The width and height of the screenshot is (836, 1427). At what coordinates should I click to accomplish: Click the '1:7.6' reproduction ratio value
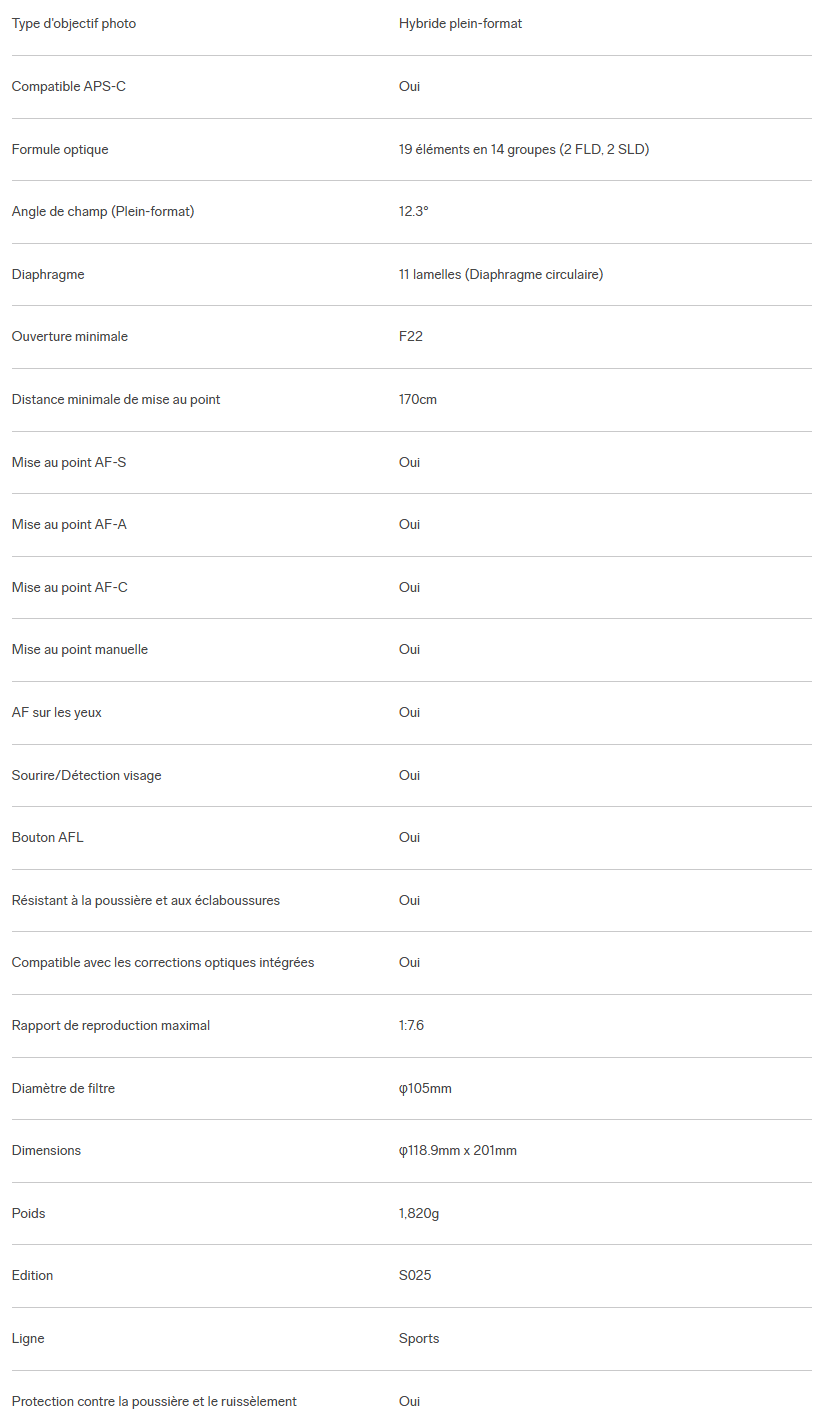412,1025
